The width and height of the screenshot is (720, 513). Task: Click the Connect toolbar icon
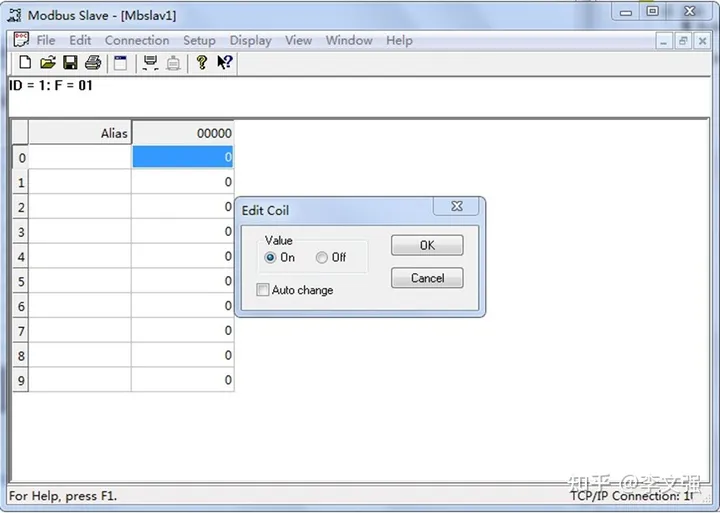pos(150,62)
